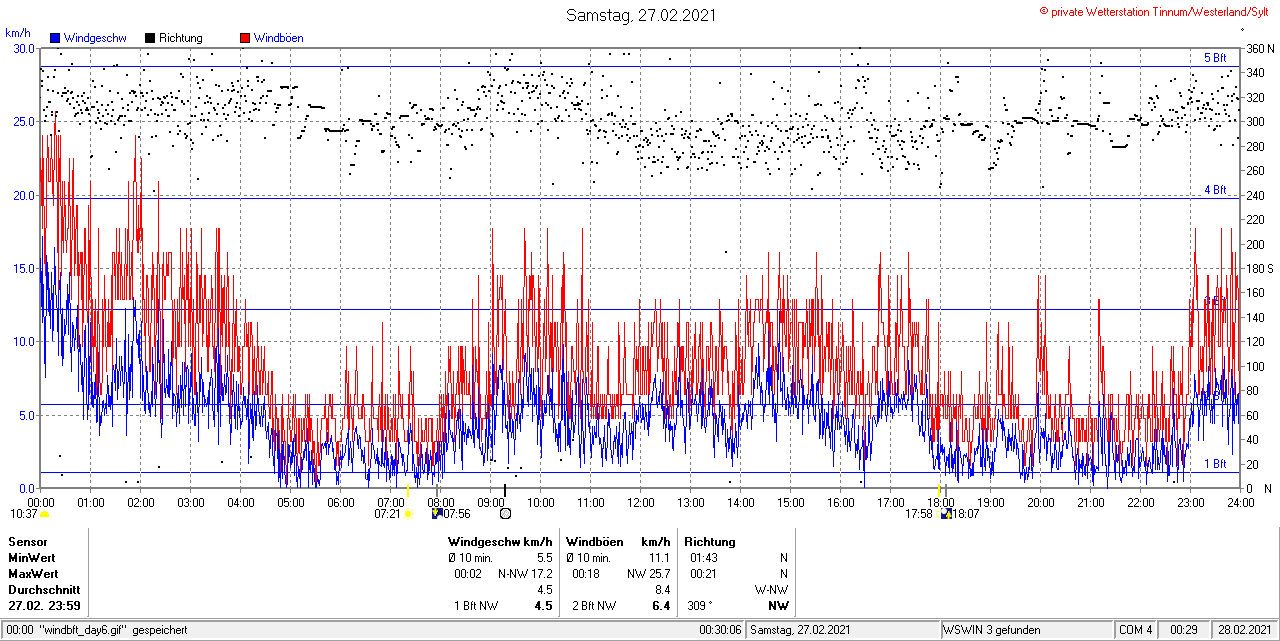Click the 2 Bft NW gust reading

click(593, 606)
